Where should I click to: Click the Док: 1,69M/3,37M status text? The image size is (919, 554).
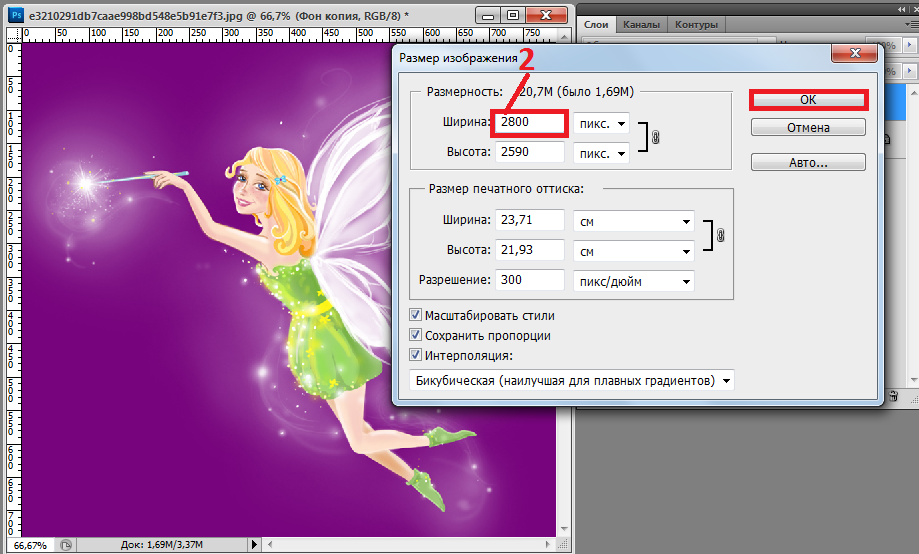click(x=162, y=545)
